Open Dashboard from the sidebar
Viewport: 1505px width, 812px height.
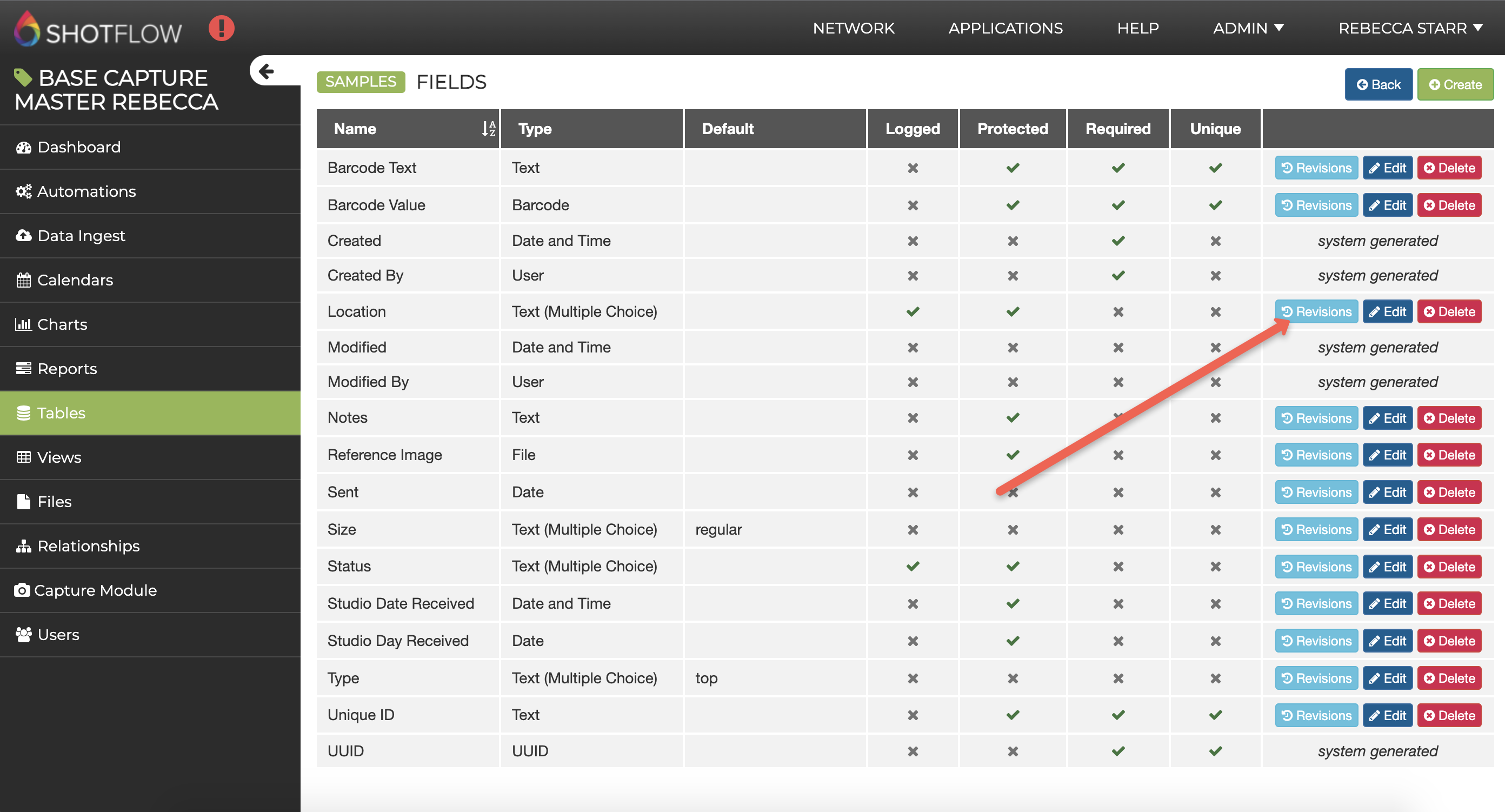click(79, 147)
